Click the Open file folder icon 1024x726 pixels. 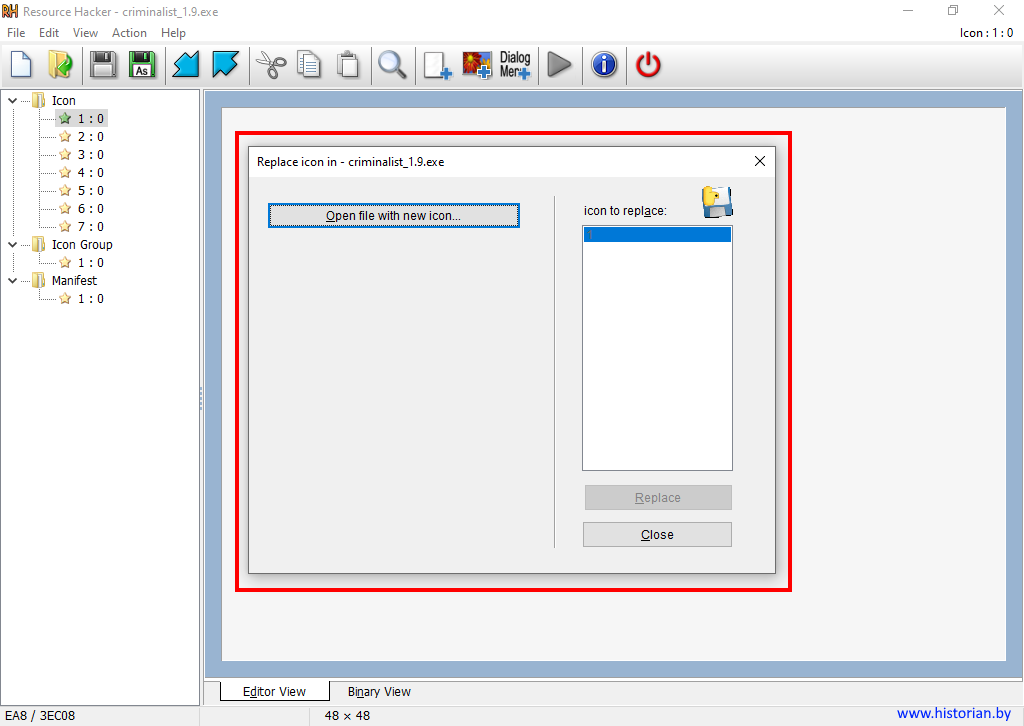[x=60, y=66]
